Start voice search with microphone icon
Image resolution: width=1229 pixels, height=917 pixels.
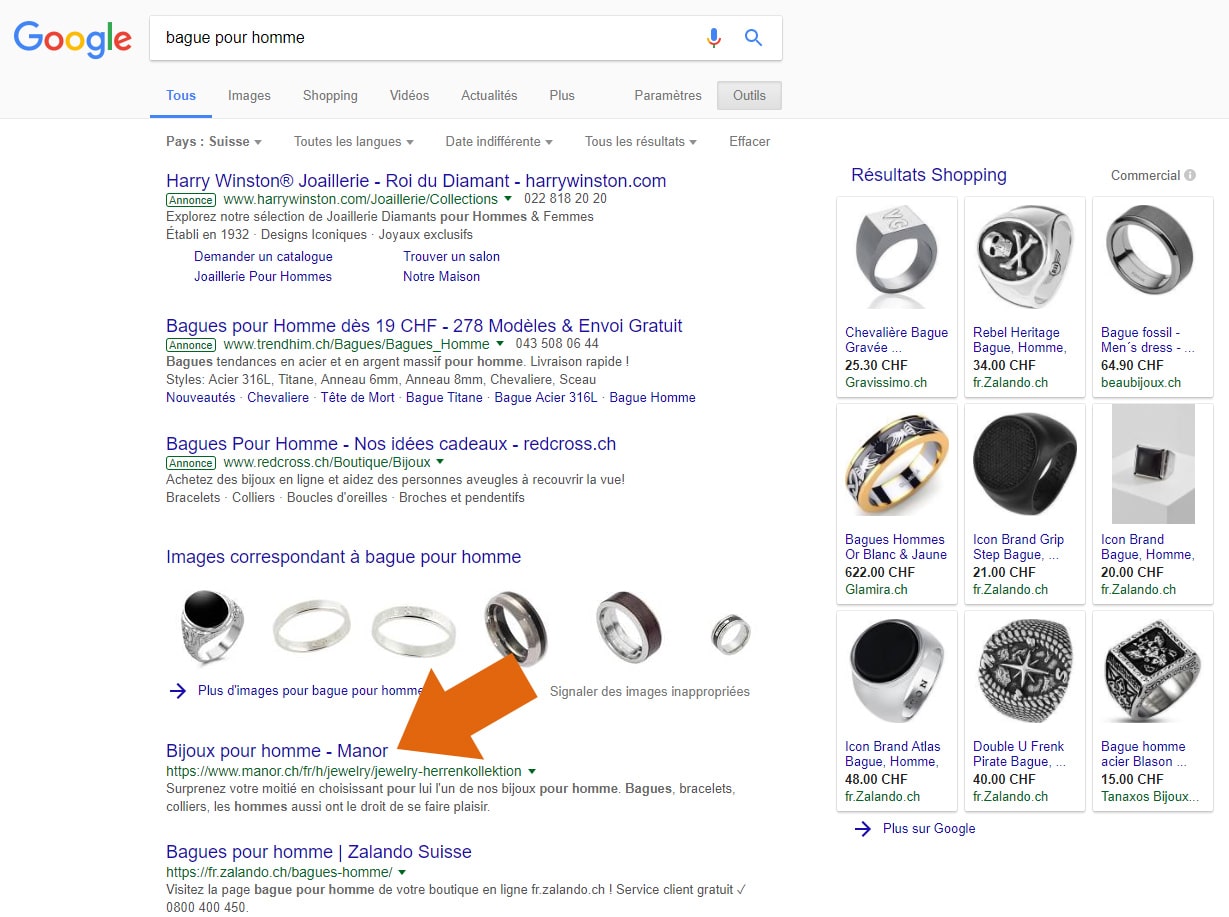coord(713,38)
